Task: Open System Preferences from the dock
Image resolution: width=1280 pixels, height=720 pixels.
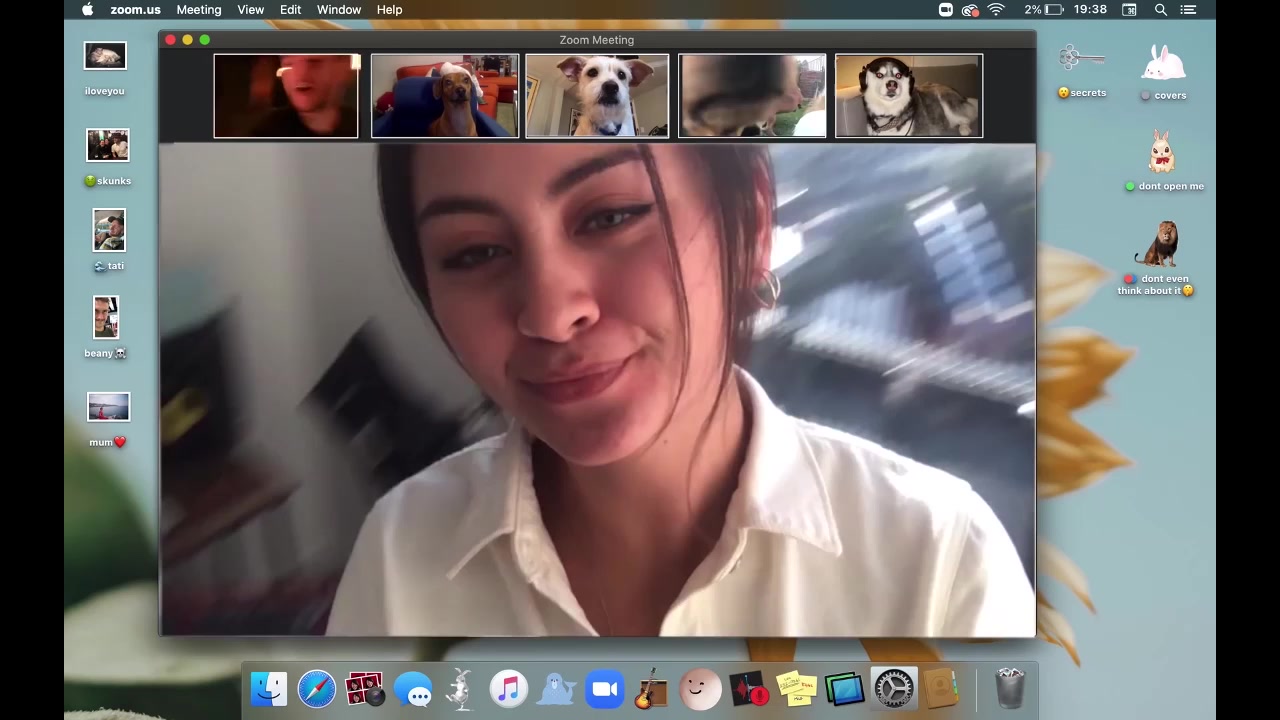Action: pos(893,689)
